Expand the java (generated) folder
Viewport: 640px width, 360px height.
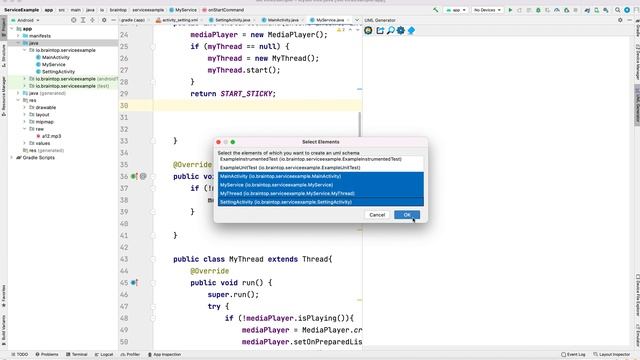tap(18, 93)
